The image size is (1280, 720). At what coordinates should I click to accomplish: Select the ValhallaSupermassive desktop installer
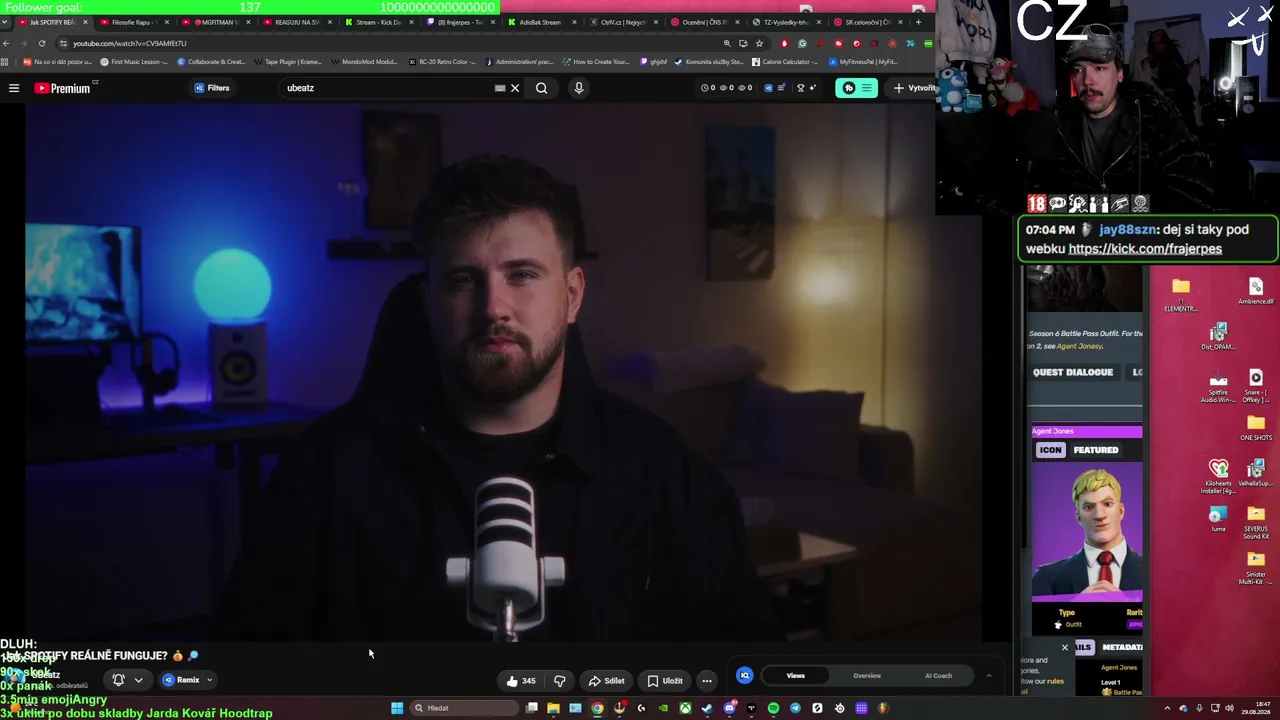tap(1256, 473)
